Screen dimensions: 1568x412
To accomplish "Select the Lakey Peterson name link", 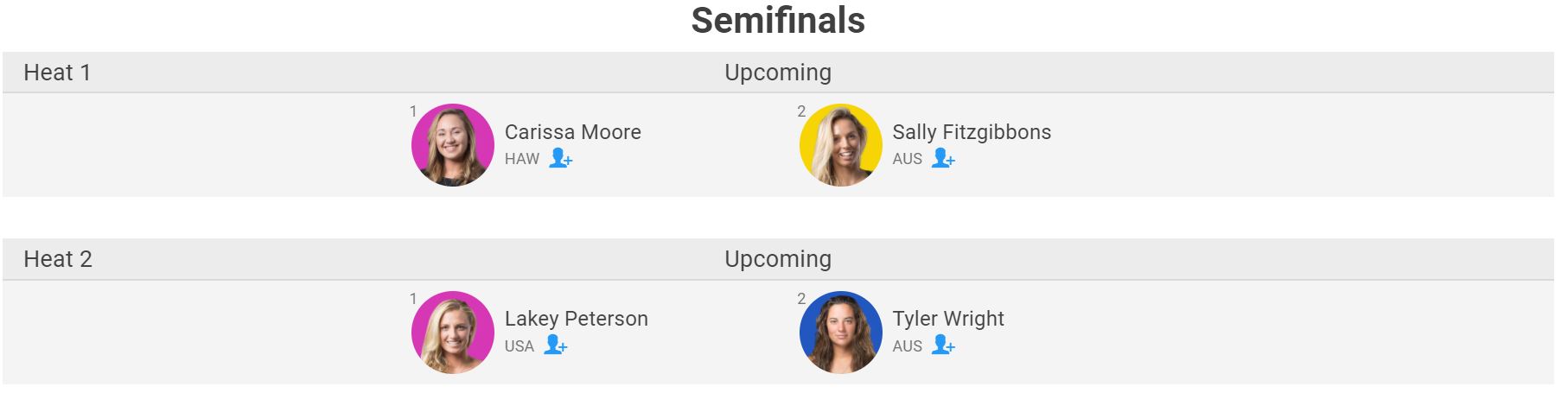I will (576, 319).
